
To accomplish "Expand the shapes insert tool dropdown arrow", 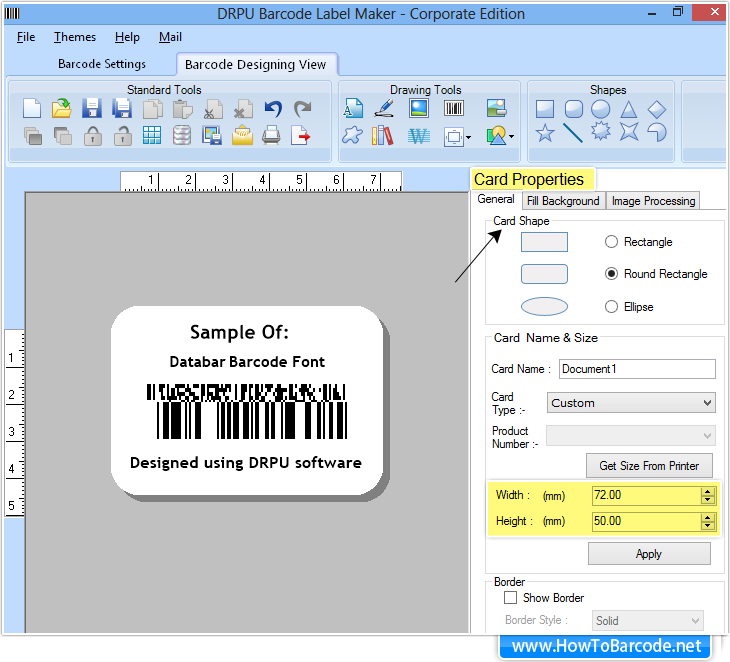I will [512, 136].
